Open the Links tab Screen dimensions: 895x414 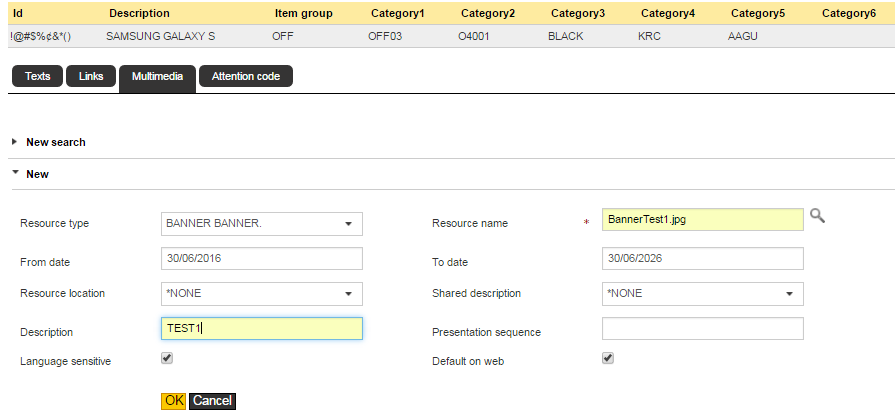91,76
